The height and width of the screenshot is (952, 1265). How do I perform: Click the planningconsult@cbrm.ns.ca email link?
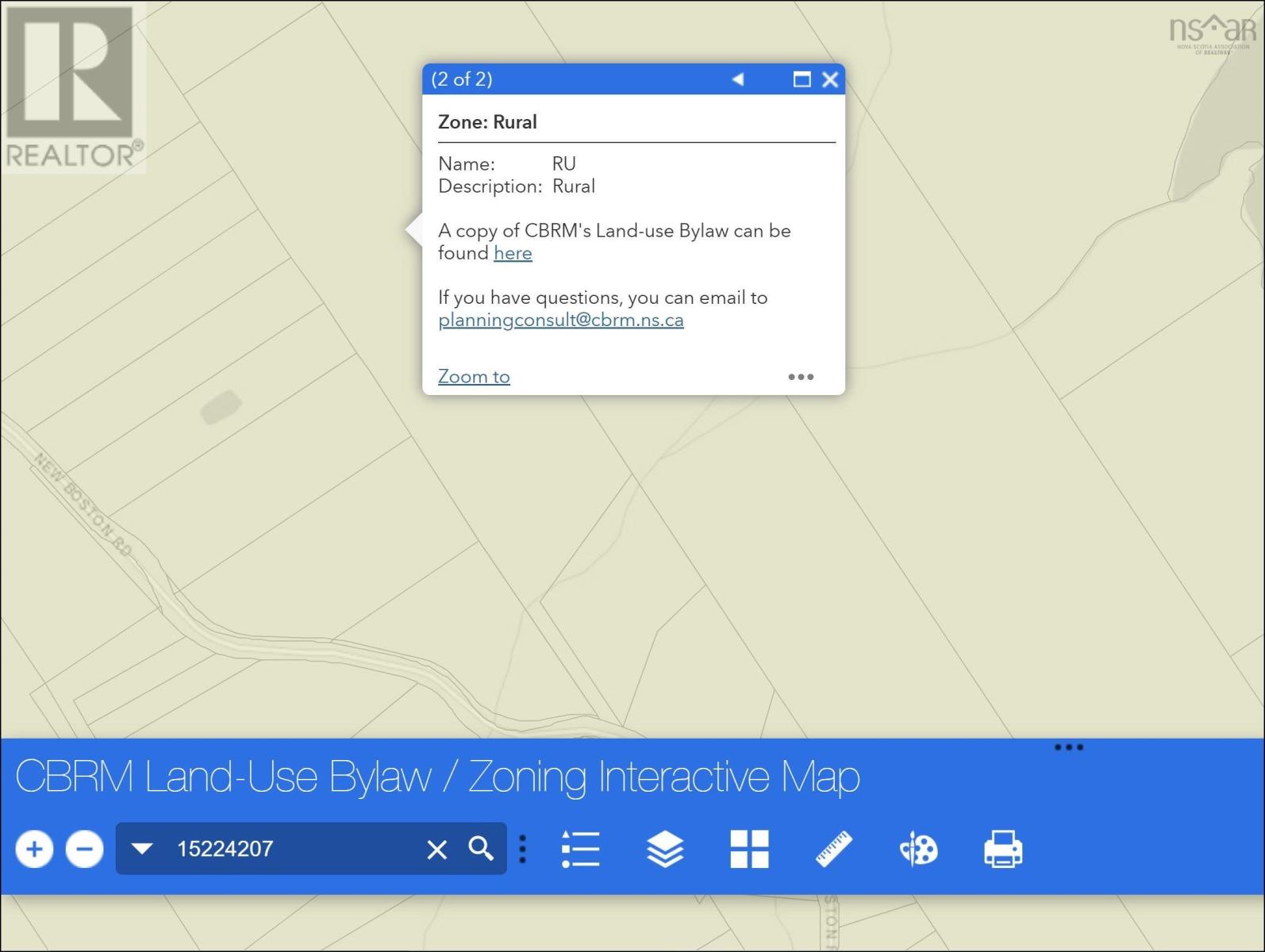click(560, 320)
